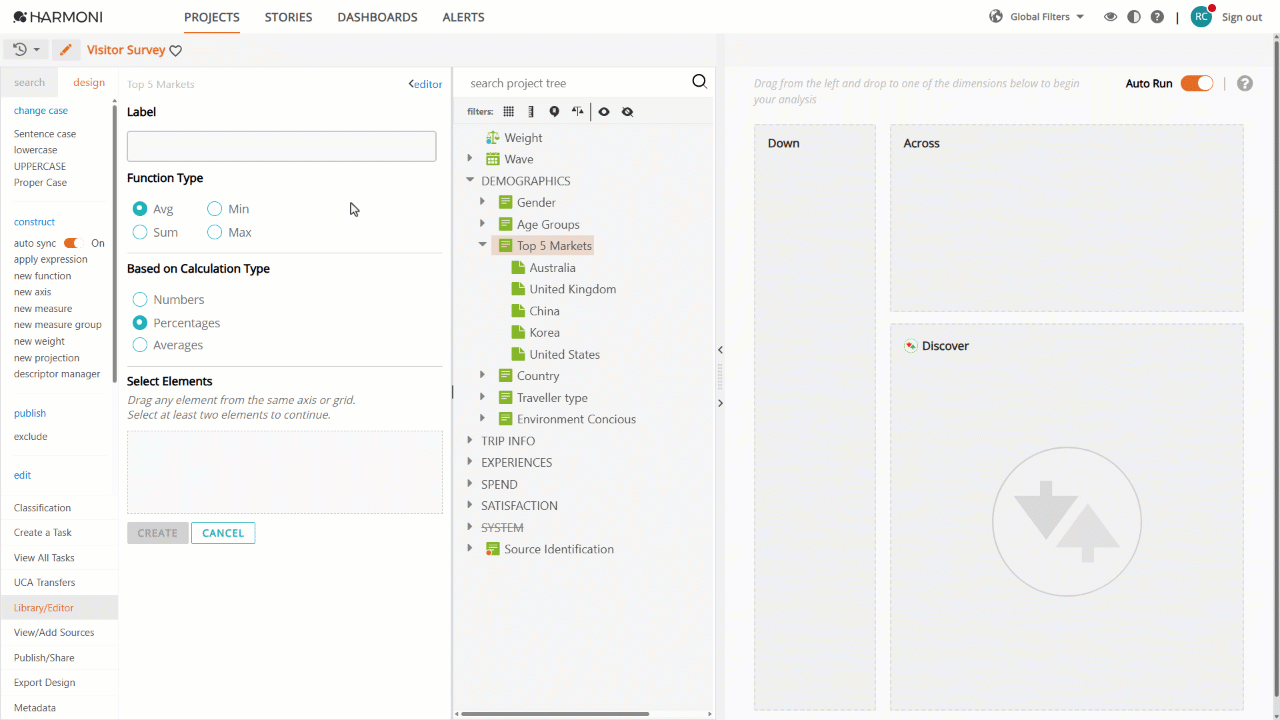1280x720 pixels.
Task: Click Sign out
Action: 1242,17
